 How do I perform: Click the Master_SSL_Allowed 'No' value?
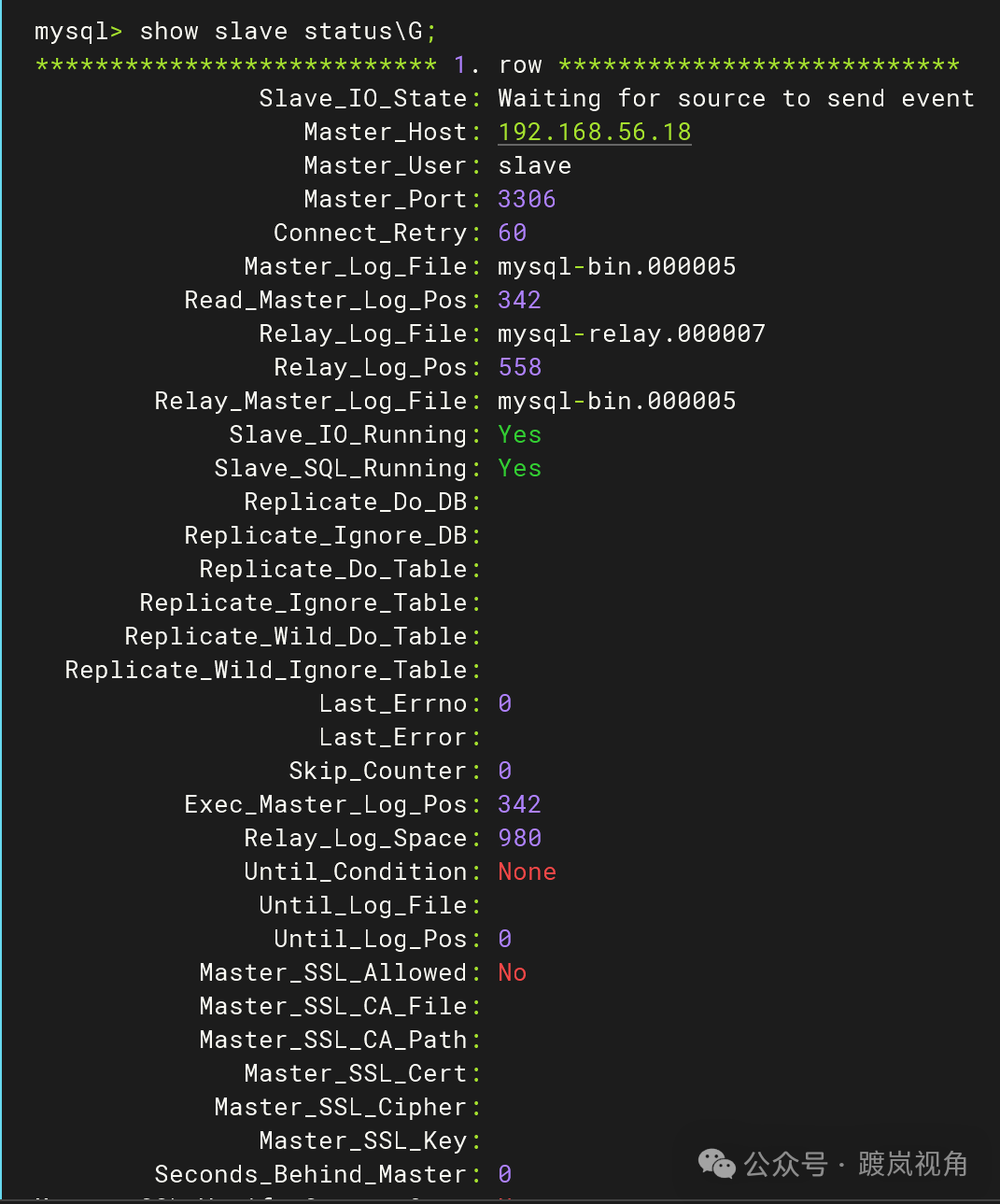(x=512, y=972)
